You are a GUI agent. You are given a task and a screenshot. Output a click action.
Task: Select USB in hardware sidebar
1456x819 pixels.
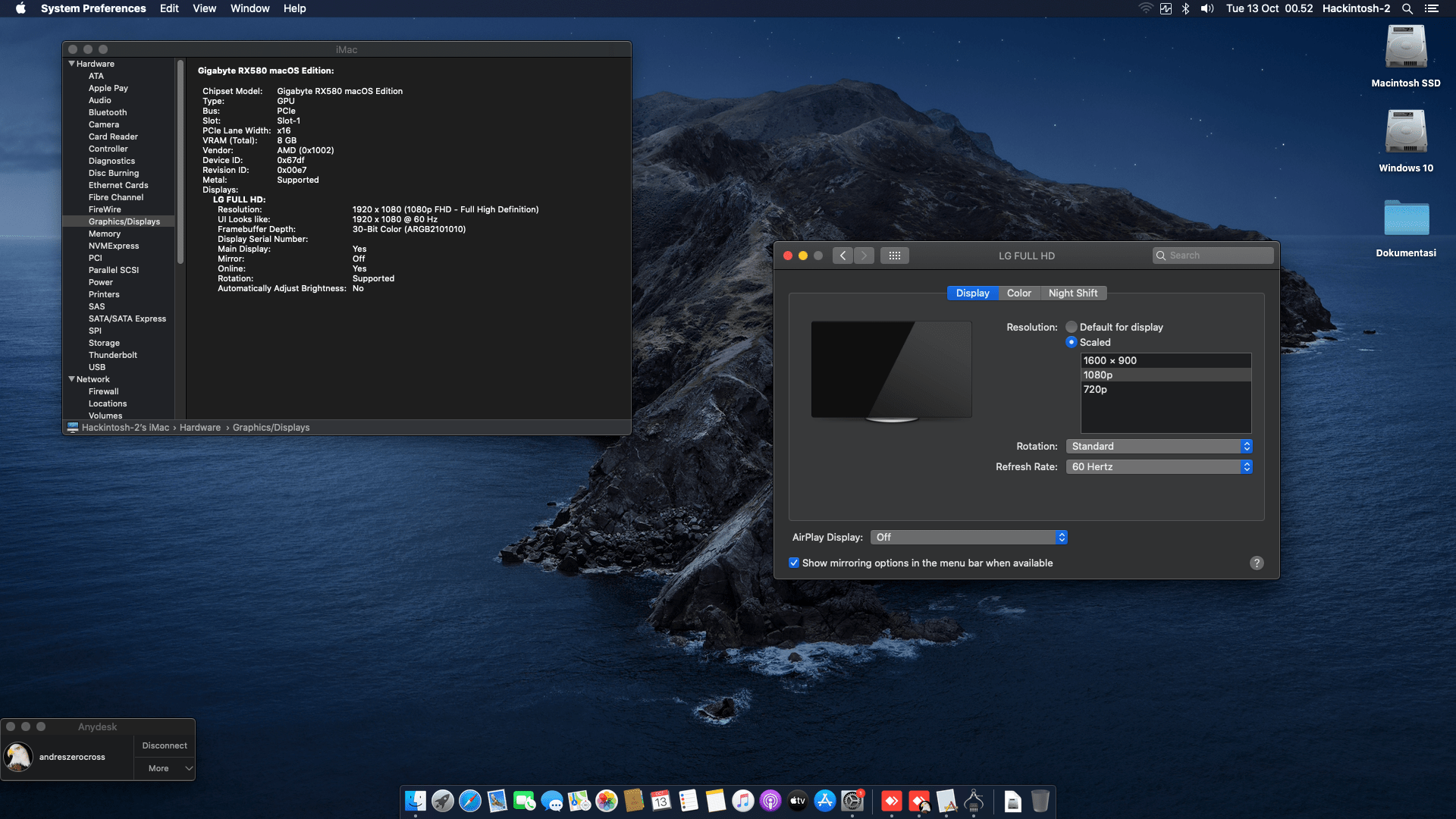97,367
